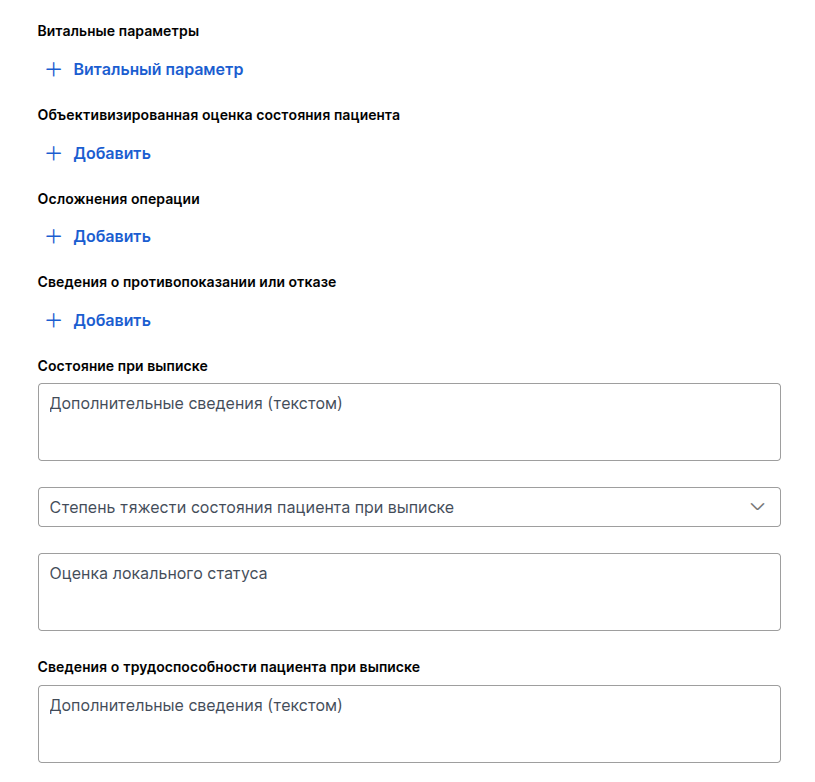The width and height of the screenshot is (815, 782).
Task: Click Добавить under Осложнения операции
Action: click(x=112, y=236)
